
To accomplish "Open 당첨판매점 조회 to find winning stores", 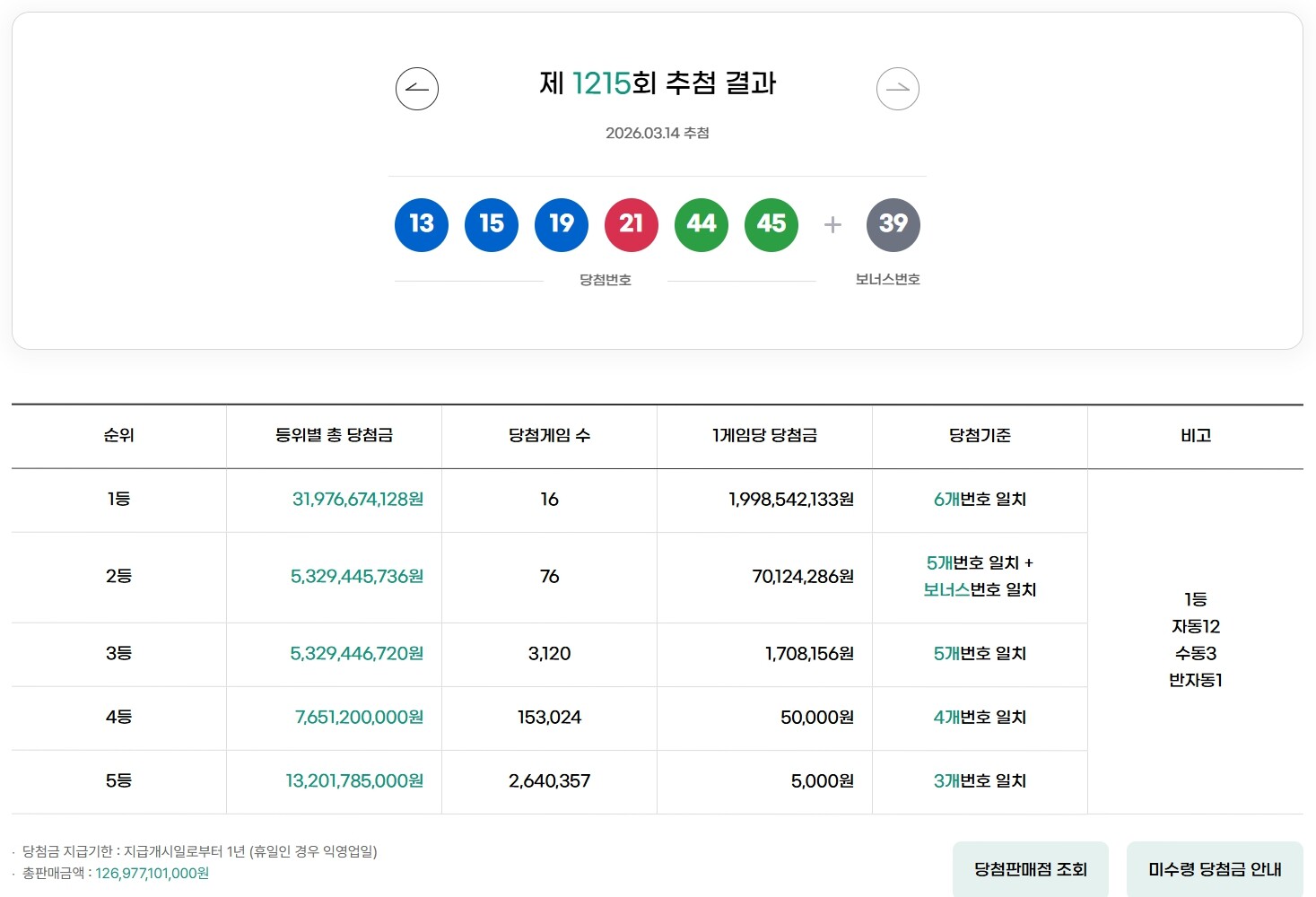I will [1029, 869].
